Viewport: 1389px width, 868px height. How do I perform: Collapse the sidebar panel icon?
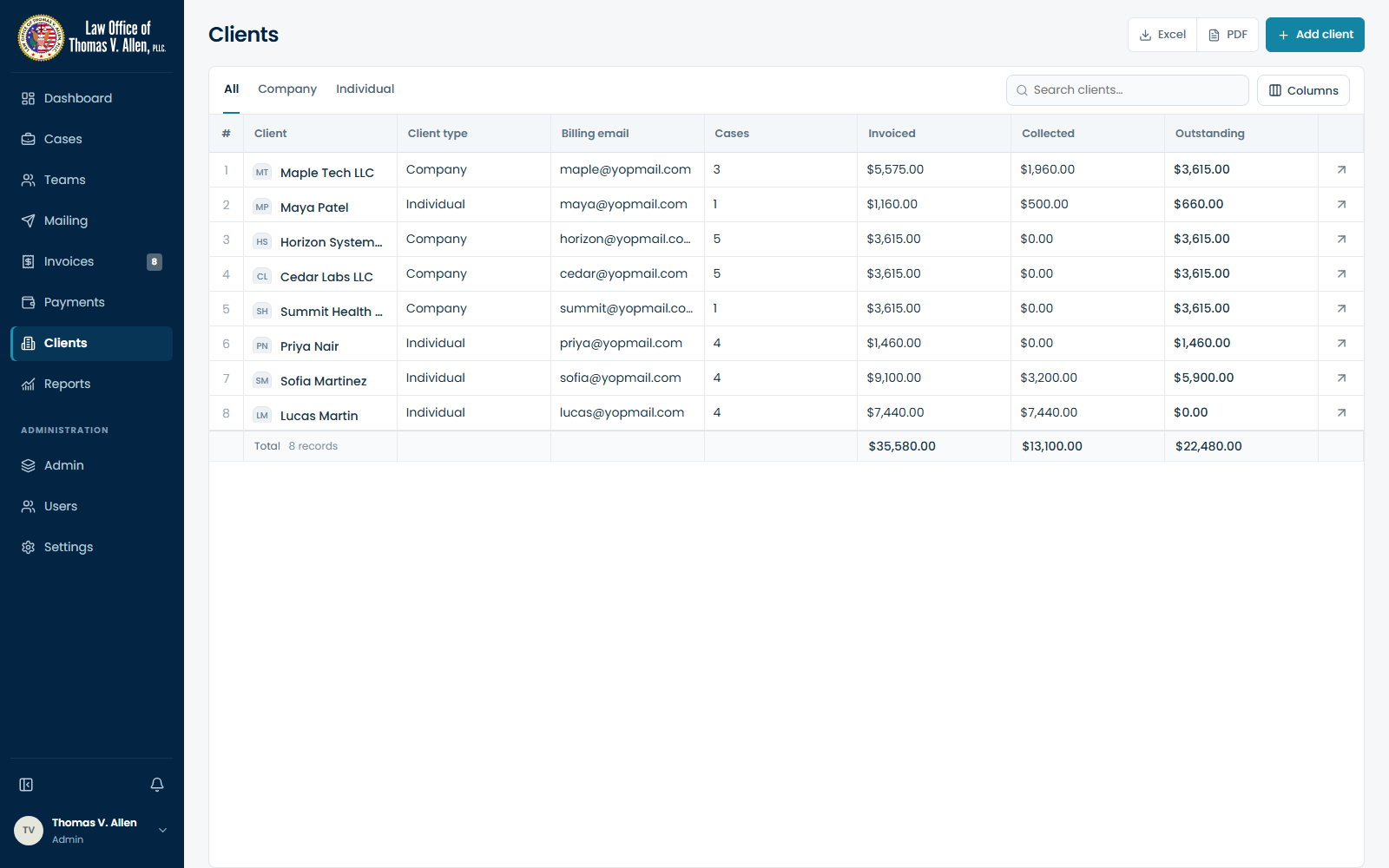26,785
